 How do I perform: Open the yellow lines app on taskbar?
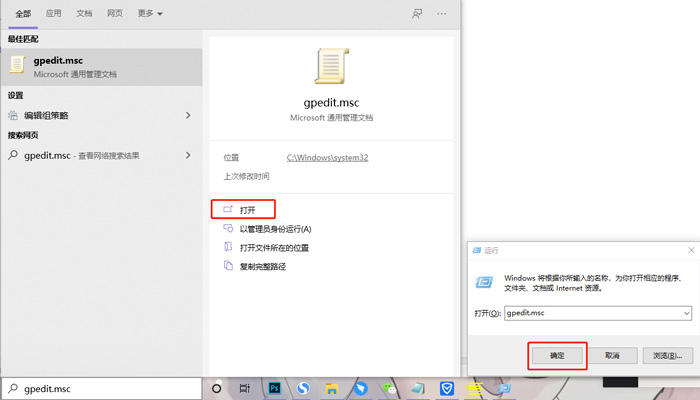pos(475,389)
